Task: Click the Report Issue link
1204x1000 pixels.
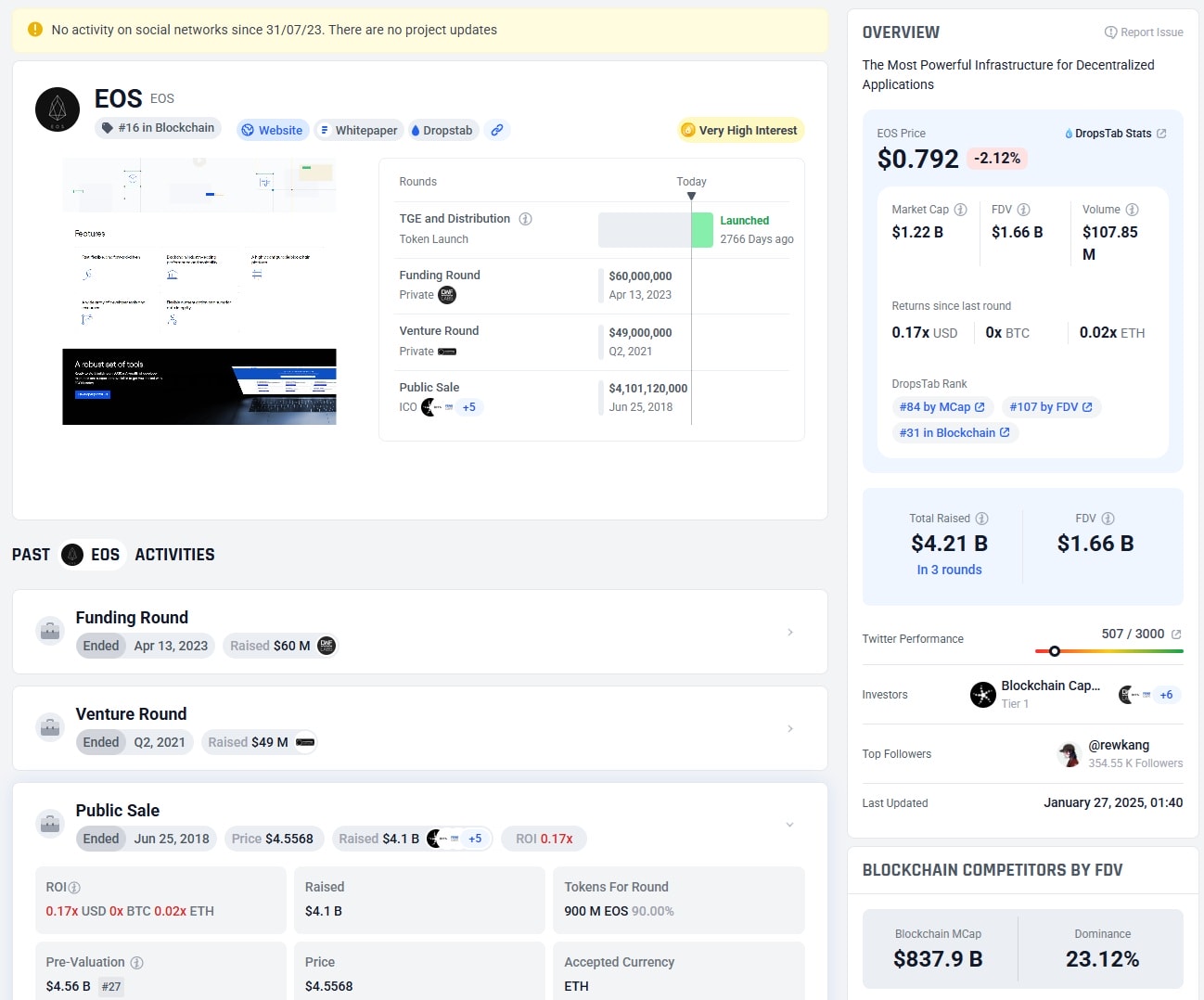Action: 1144,32
